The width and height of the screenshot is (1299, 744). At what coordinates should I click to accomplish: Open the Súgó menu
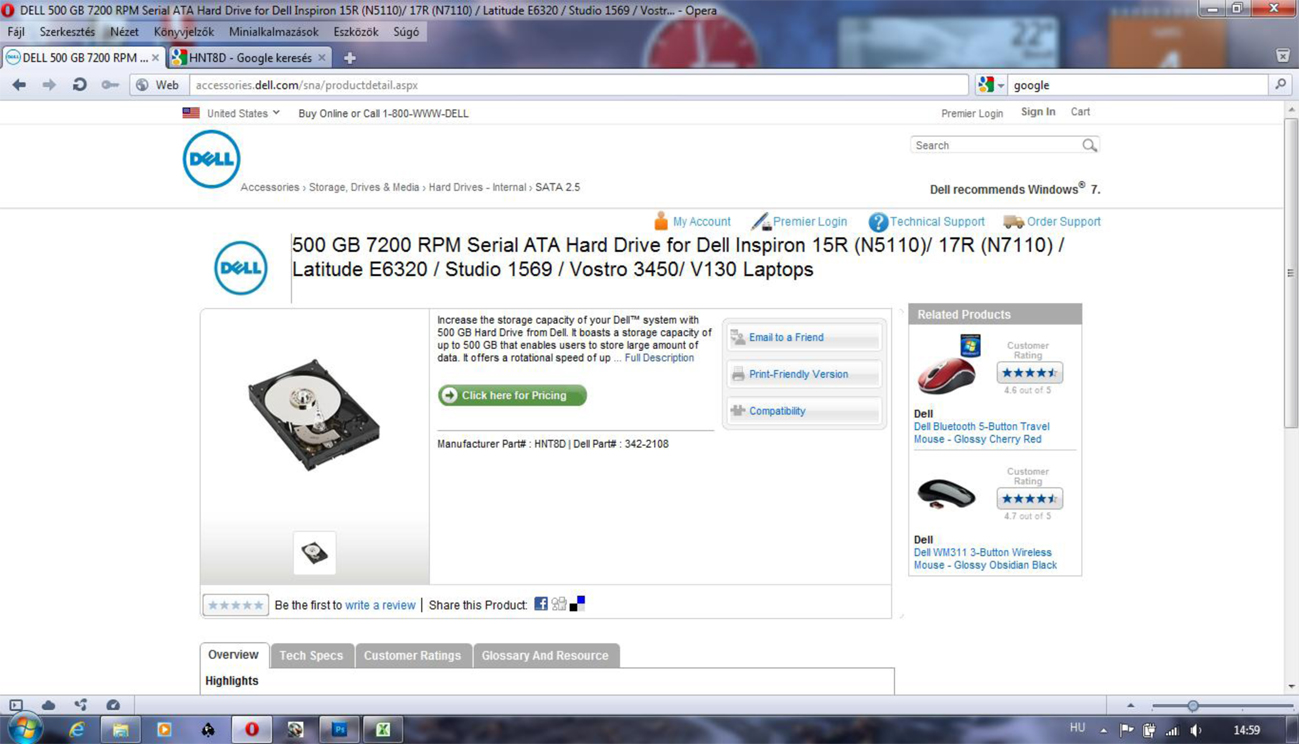[x=406, y=32]
